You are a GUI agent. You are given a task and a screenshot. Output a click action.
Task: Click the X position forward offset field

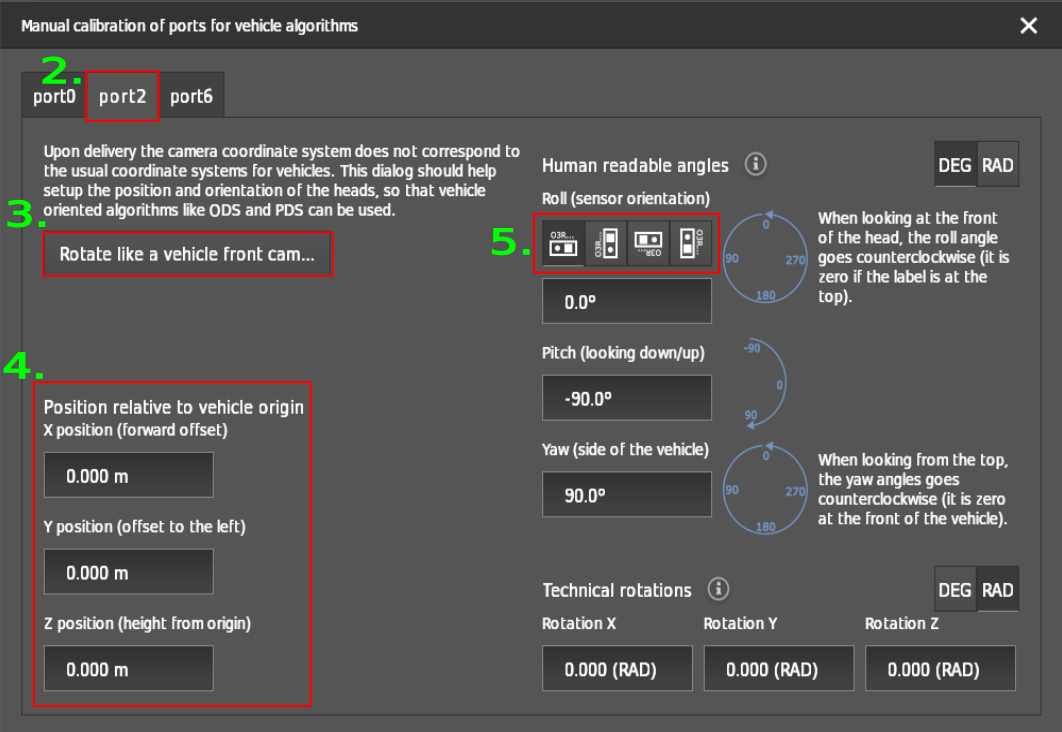click(x=128, y=475)
